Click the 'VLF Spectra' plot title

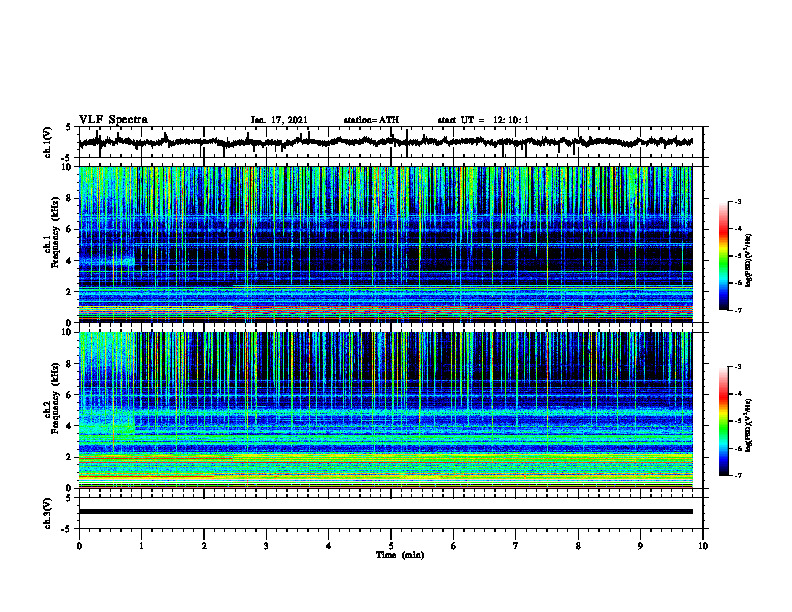[x=113, y=120]
